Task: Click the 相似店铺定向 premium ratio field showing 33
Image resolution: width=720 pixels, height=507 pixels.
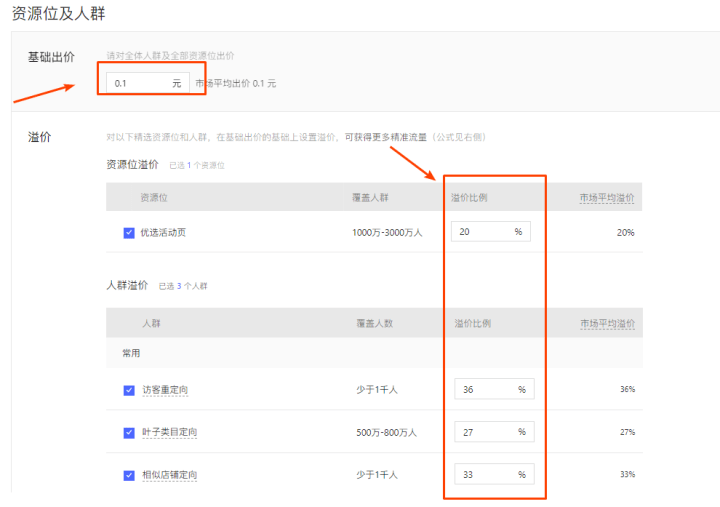Action: [484, 475]
